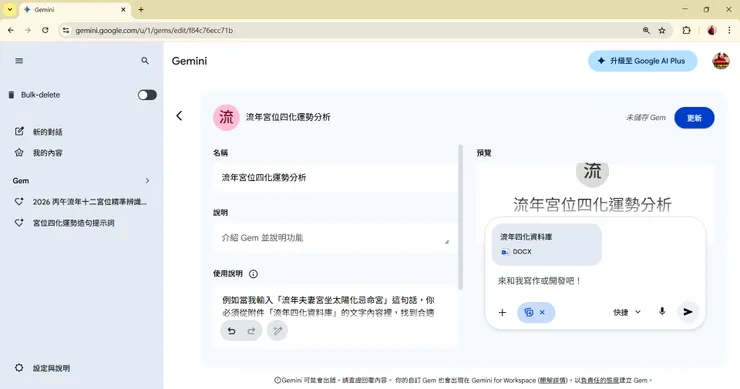Expand the Gem section chevron
This screenshot has height=389, width=740.
pos(147,181)
